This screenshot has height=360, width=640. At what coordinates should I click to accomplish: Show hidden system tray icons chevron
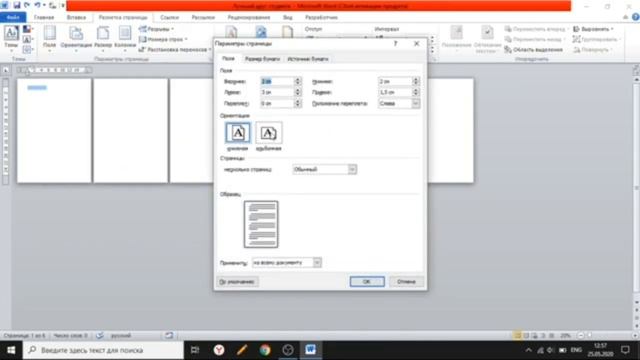click(529, 350)
